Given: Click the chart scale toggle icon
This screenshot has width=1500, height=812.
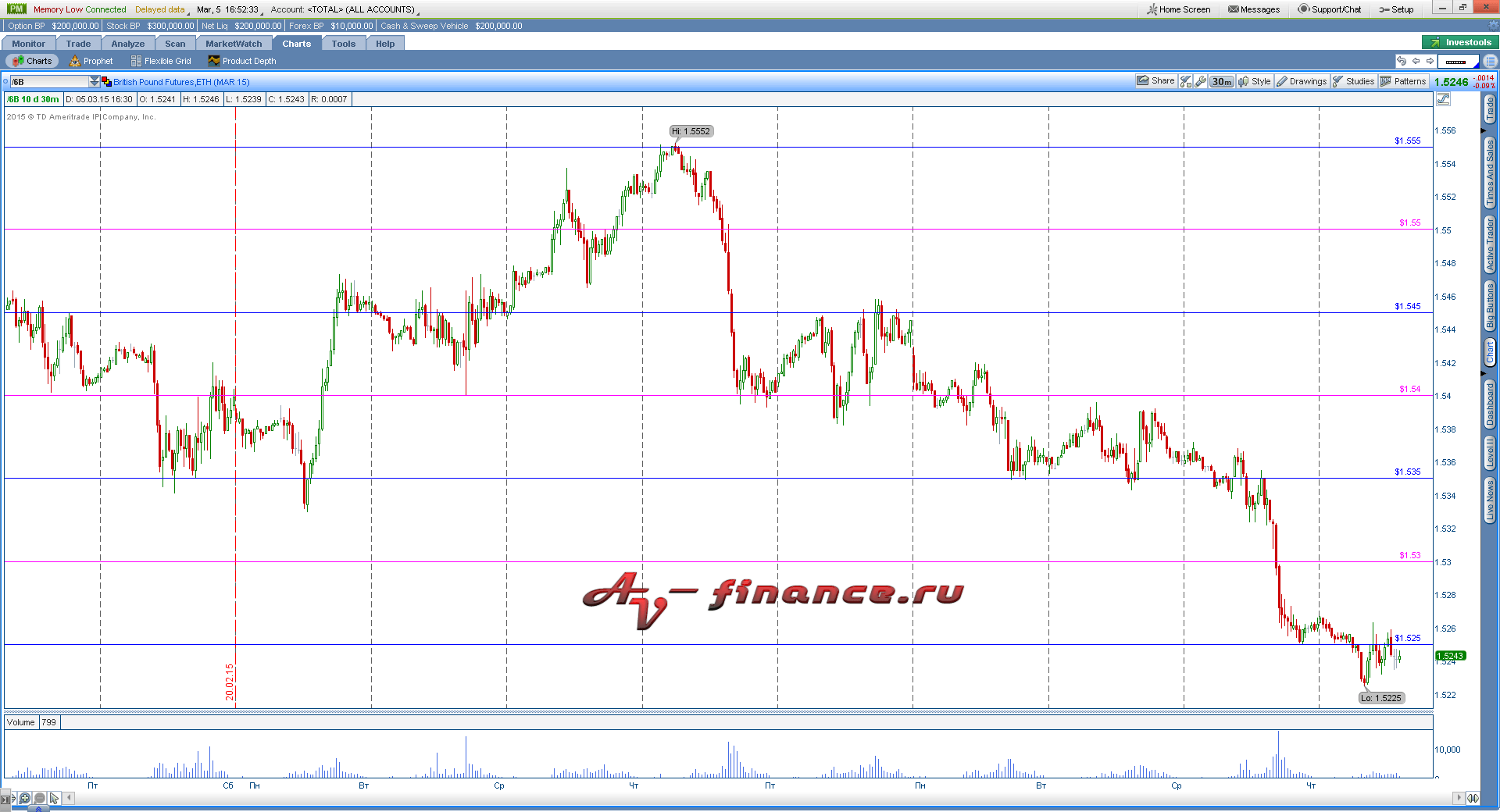Looking at the screenshot, I should (1443, 99).
